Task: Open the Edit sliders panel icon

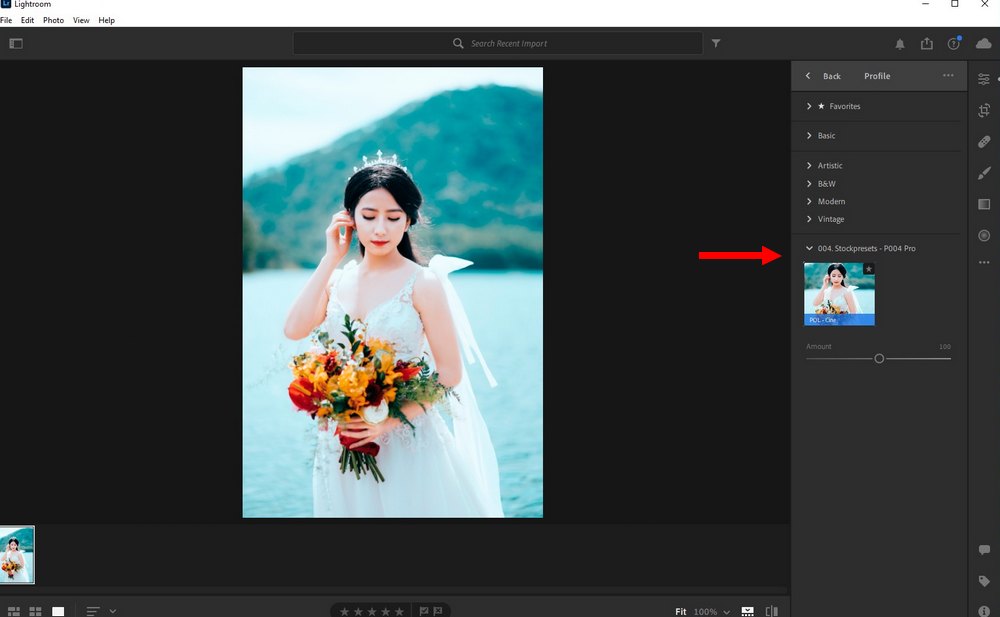Action: tap(984, 79)
